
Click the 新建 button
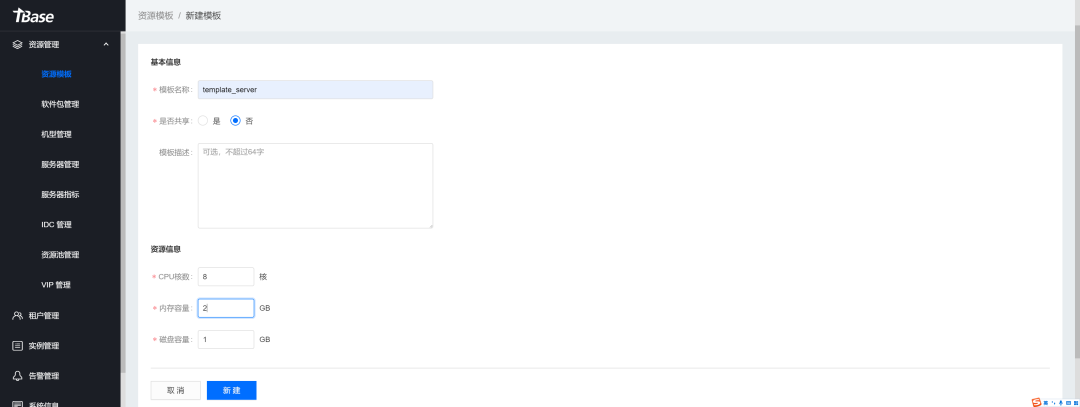[231, 390]
